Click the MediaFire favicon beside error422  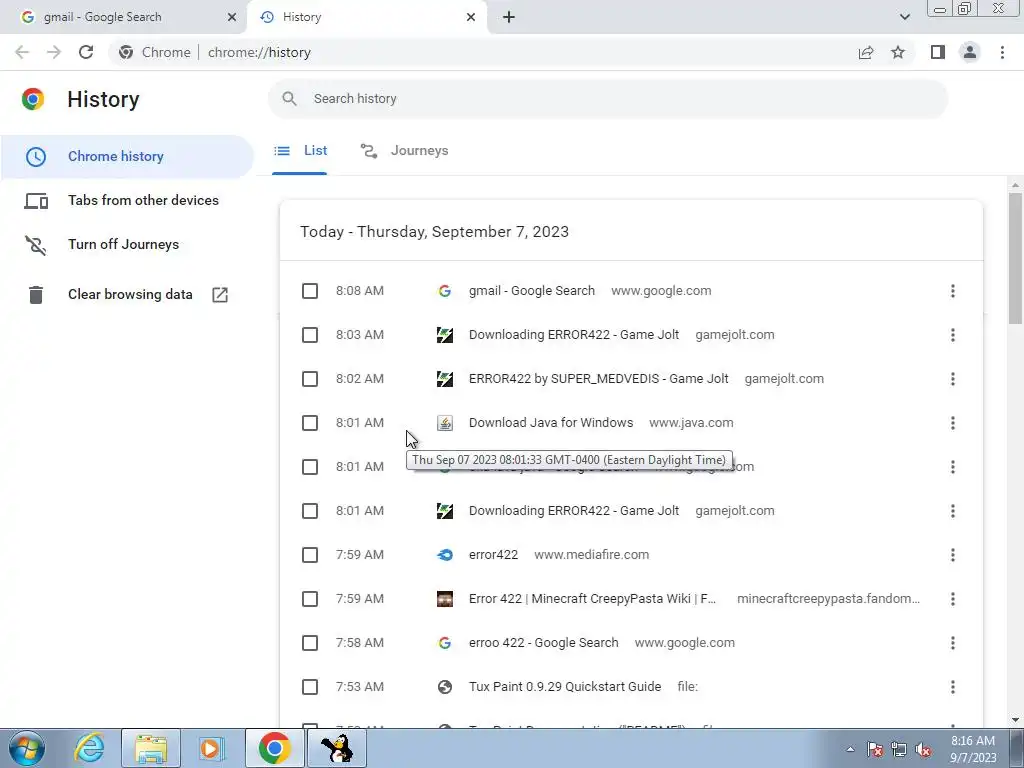pyautogui.click(x=445, y=555)
